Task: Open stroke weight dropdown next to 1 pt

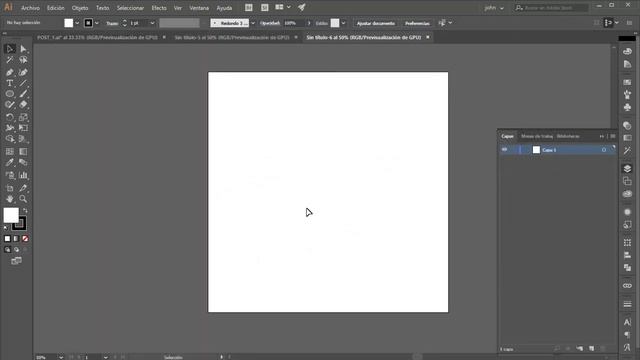Action: [x=152, y=23]
